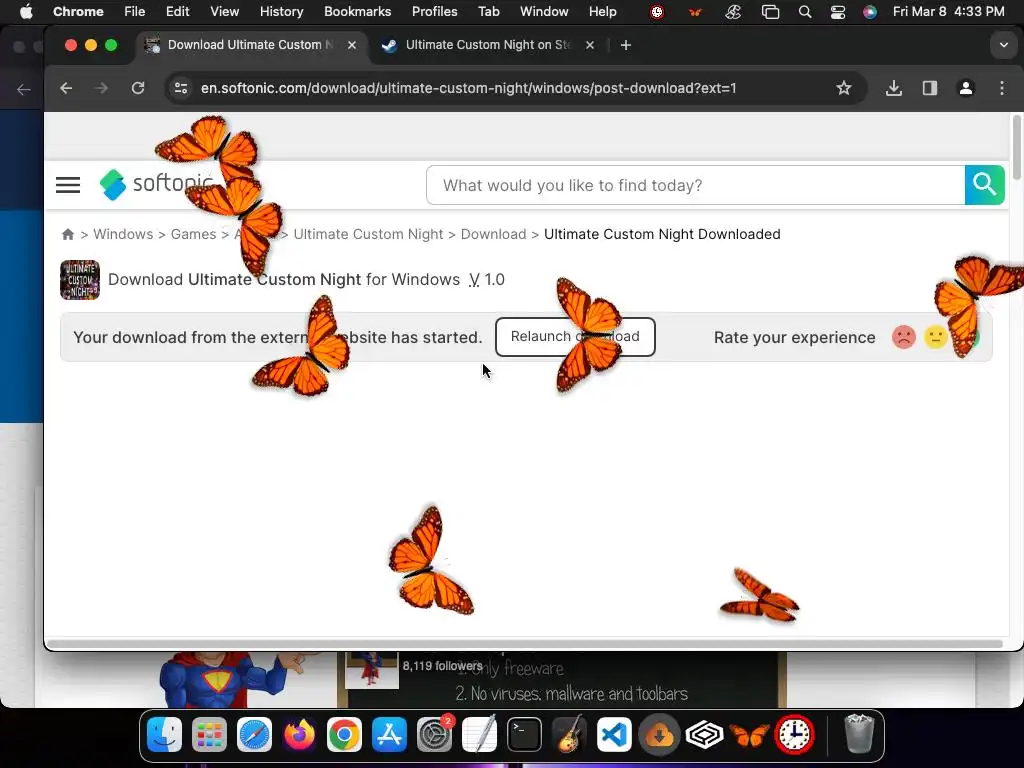
Task: Bookmark this page with star icon
Action: 844,88
